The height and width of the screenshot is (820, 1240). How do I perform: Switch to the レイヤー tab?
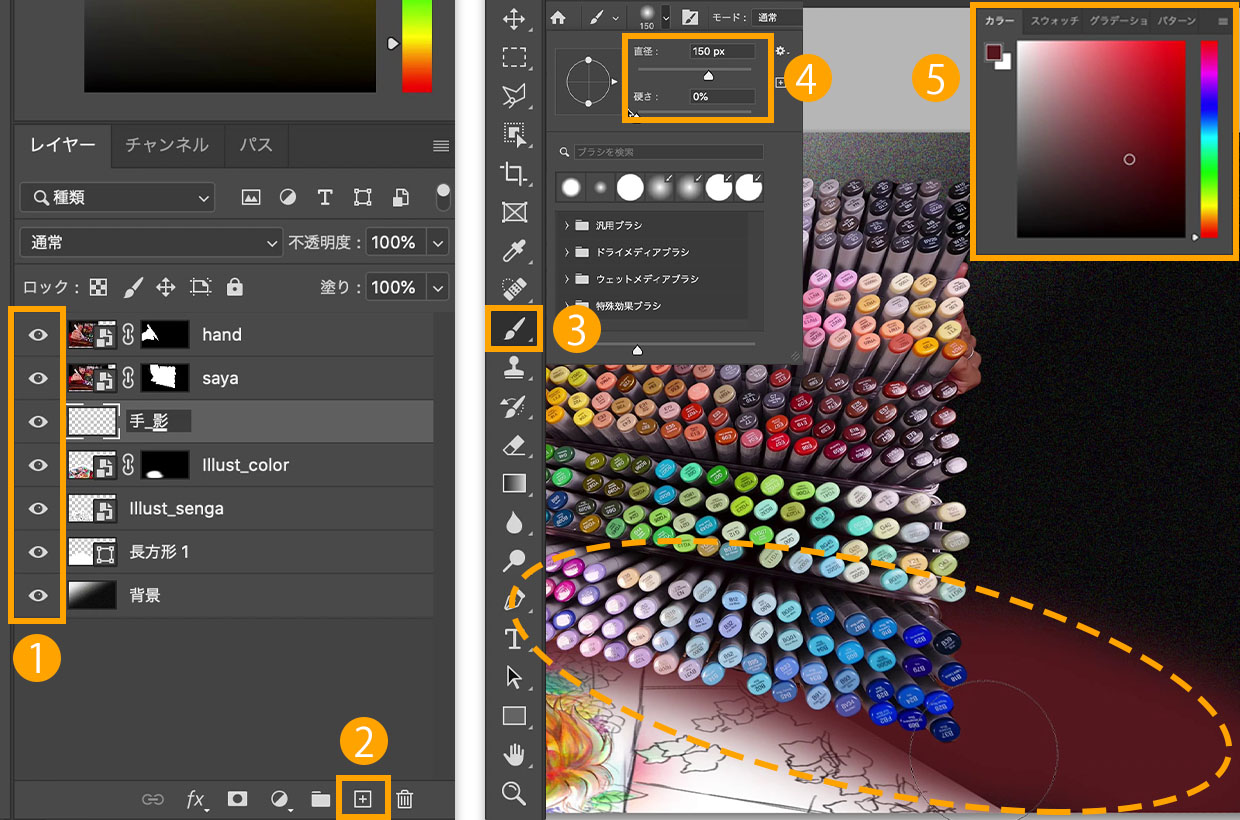(x=63, y=145)
